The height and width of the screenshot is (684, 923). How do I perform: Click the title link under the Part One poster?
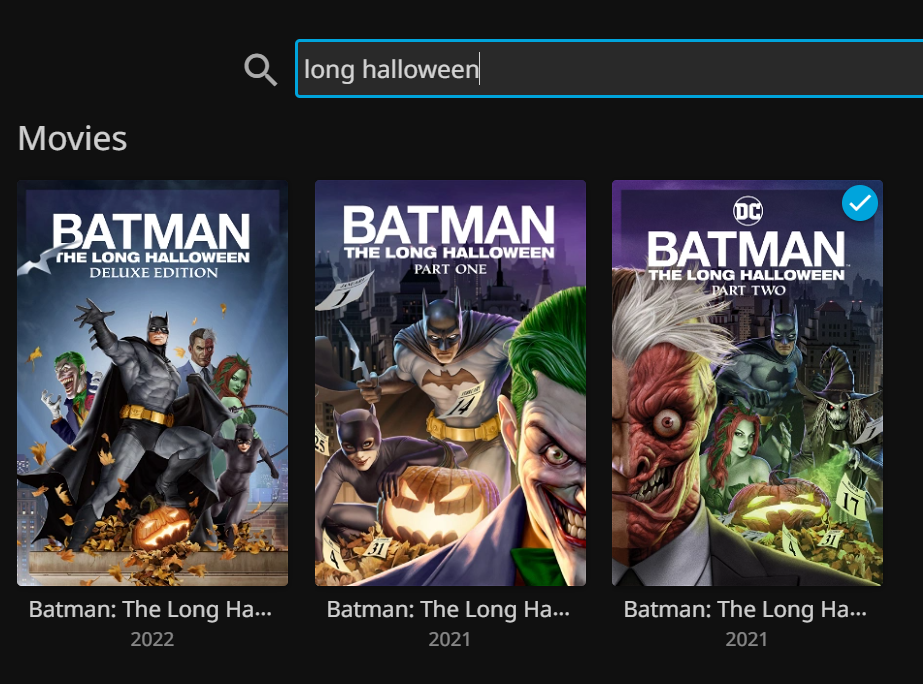pos(449,609)
